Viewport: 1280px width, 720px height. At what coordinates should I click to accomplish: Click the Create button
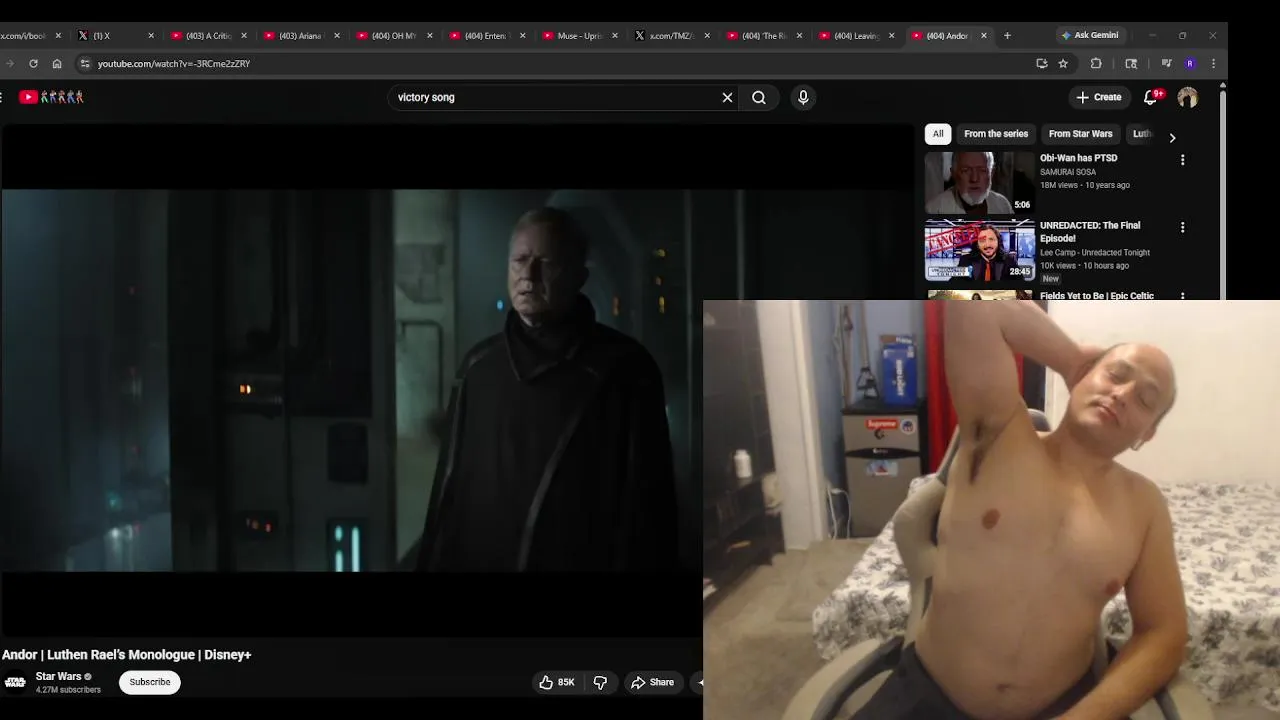[1099, 97]
